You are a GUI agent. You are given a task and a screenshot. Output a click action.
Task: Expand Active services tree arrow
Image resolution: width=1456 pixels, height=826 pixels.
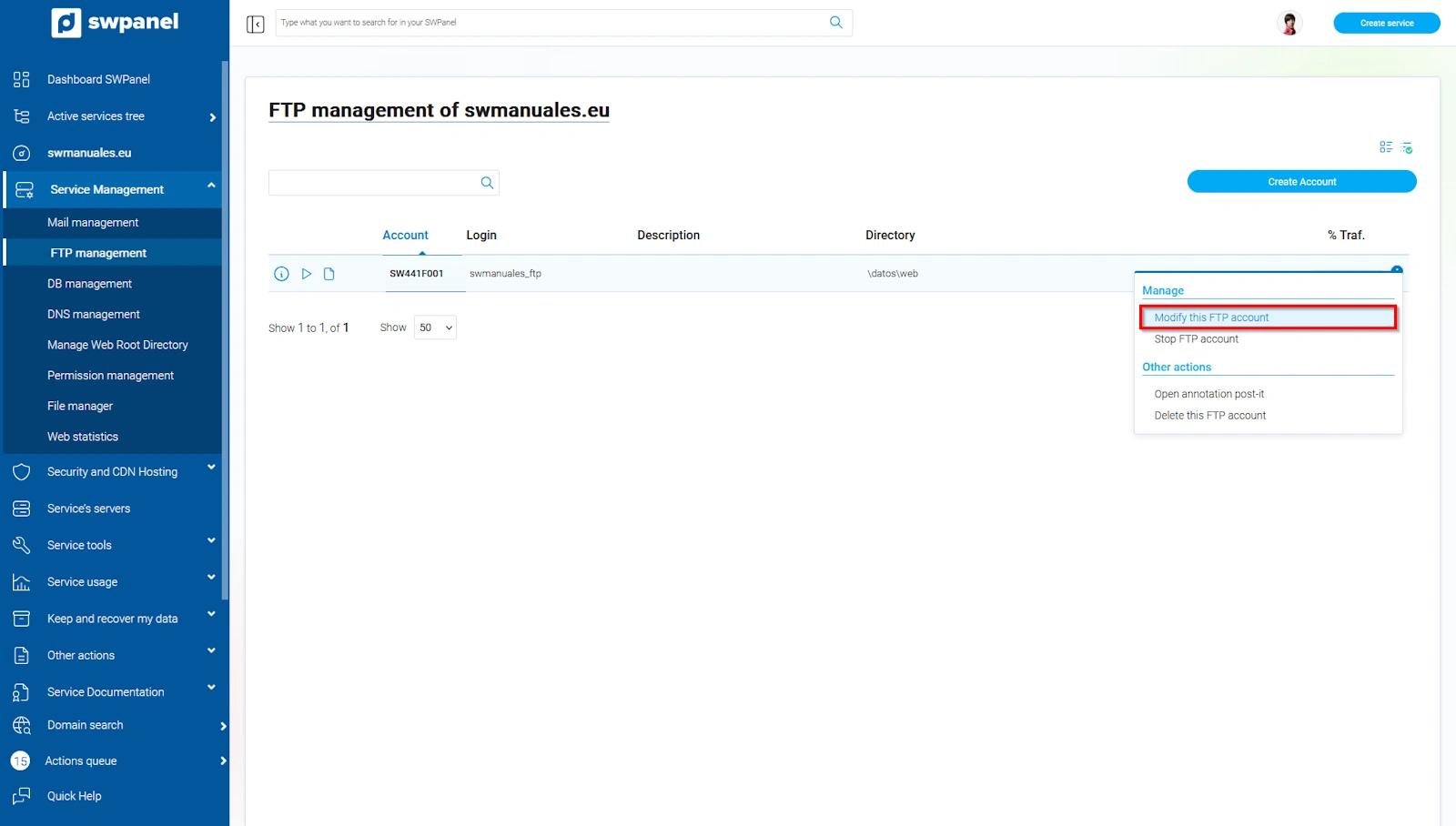[x=212, y=117]
